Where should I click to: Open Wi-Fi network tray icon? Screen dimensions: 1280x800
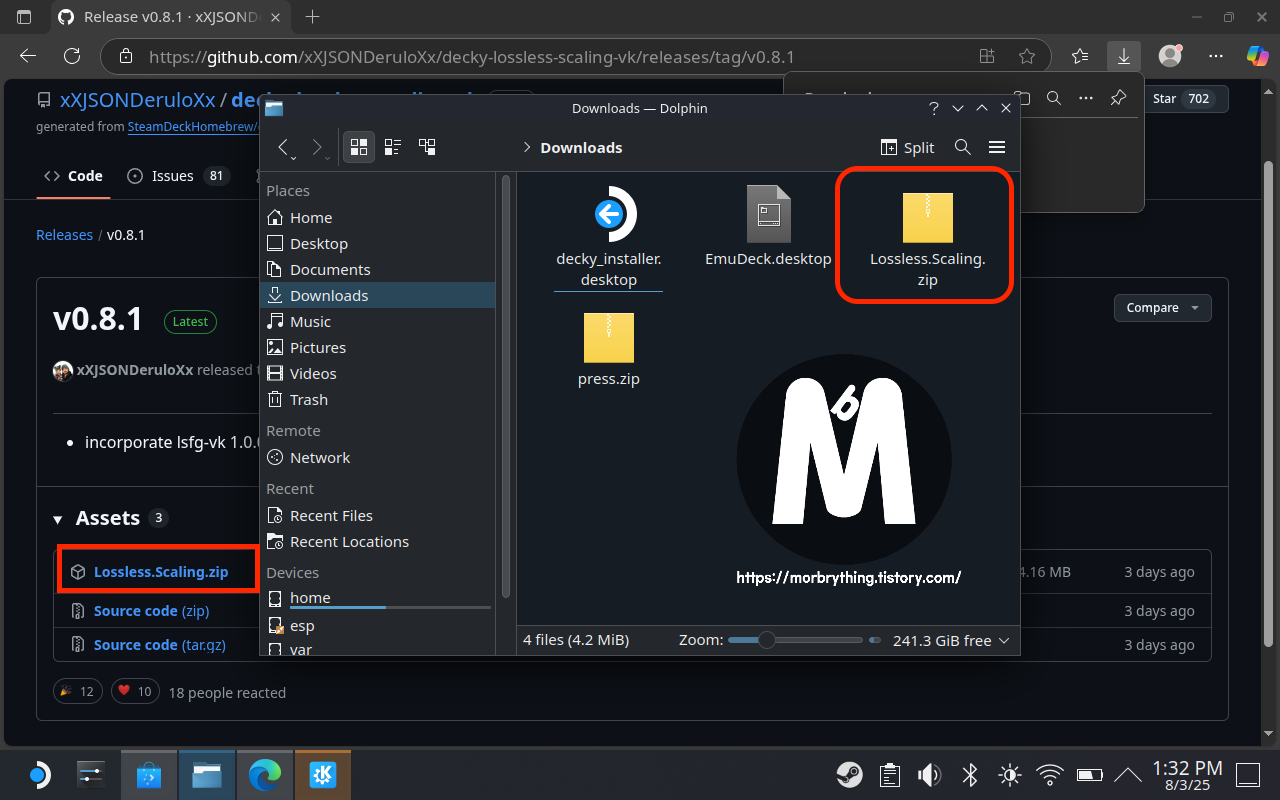coord(1049,774)
